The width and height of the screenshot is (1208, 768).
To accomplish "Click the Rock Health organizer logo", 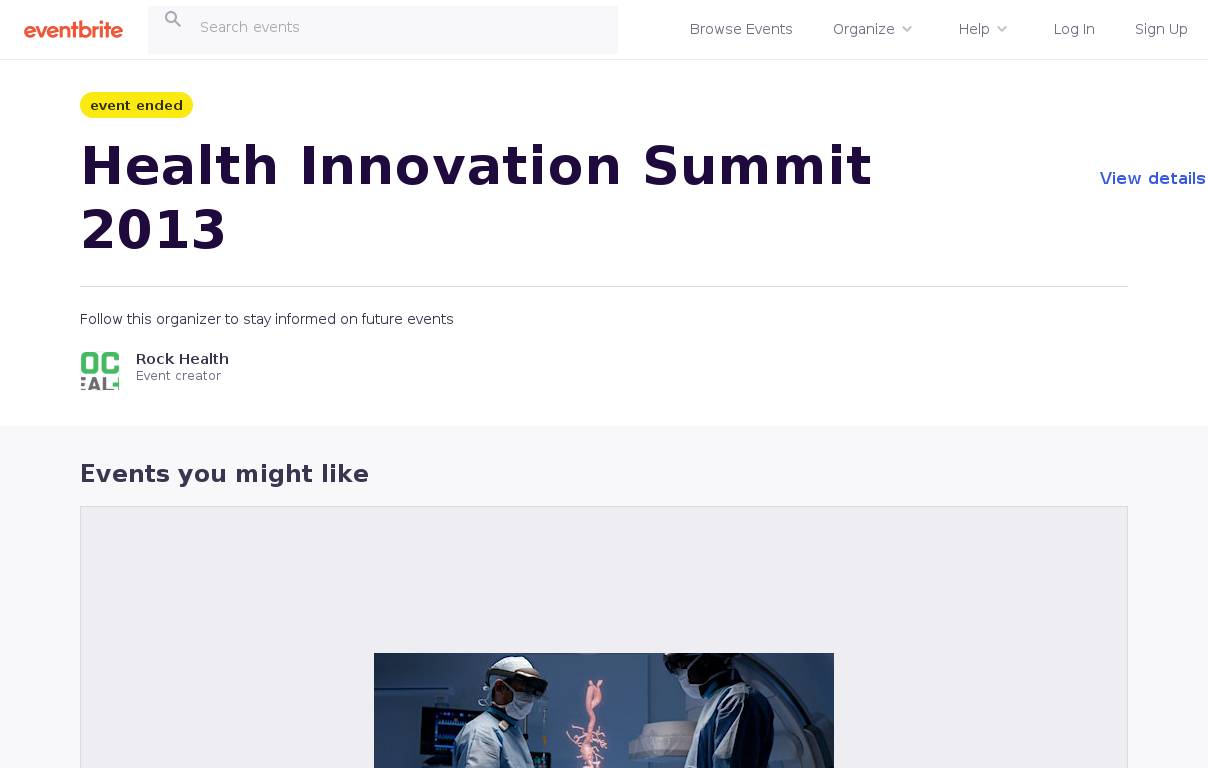I will pyautogui.click(x=100, y=370).
